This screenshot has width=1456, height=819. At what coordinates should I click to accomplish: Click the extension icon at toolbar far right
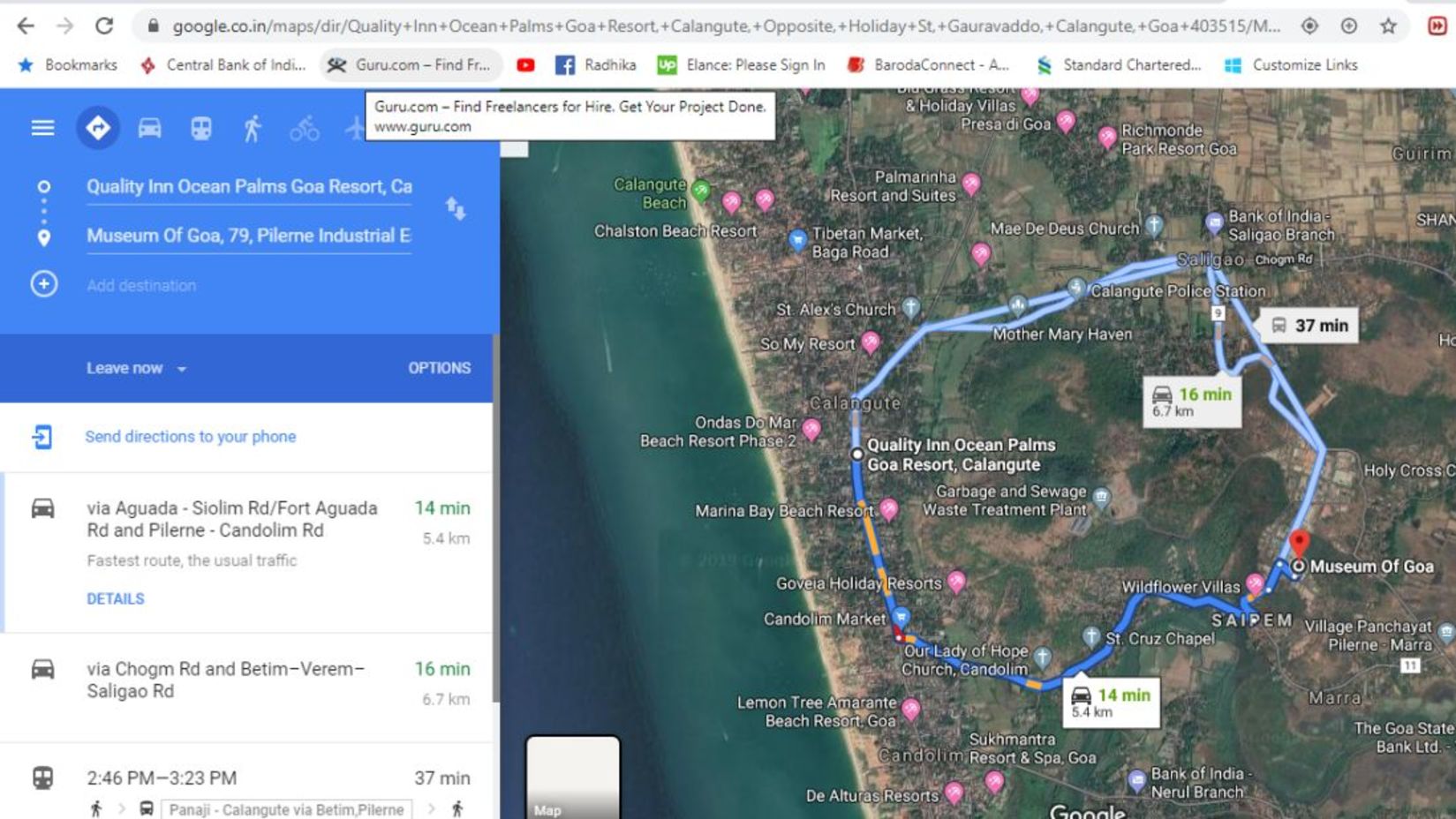[x=1437, y=26]
